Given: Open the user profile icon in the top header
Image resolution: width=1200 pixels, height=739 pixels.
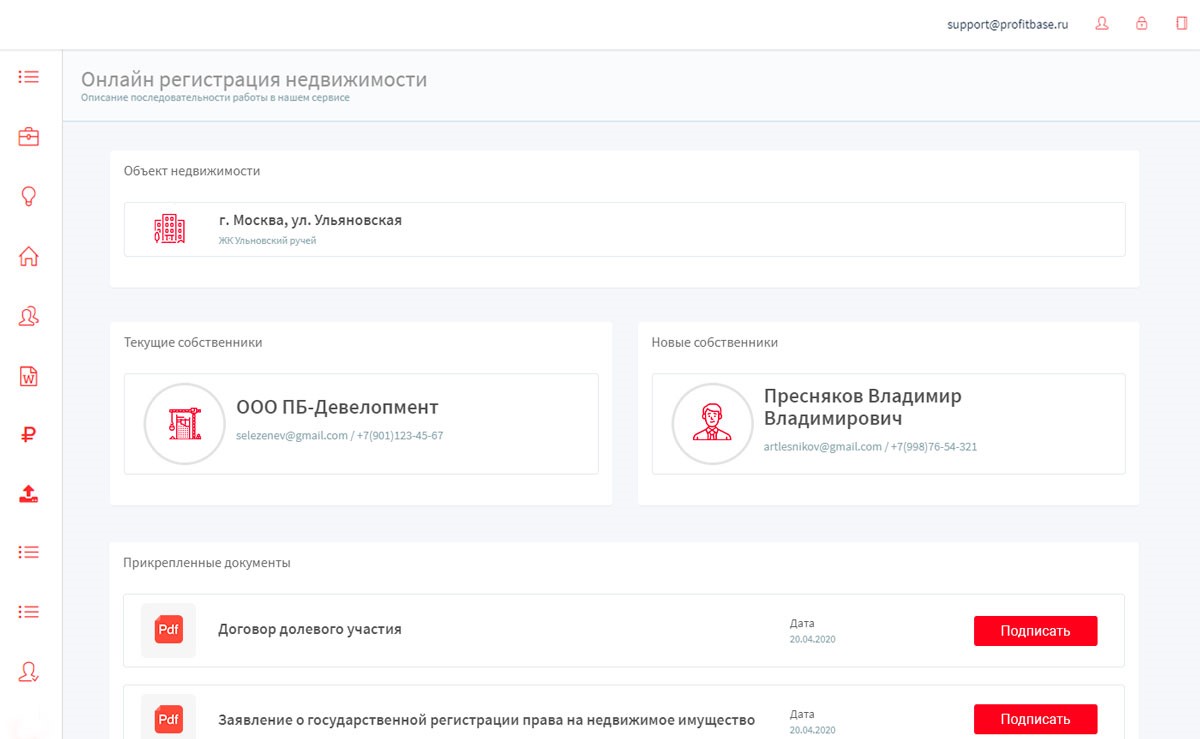Looking at the screenshot, I should (x=1103, y=24).
